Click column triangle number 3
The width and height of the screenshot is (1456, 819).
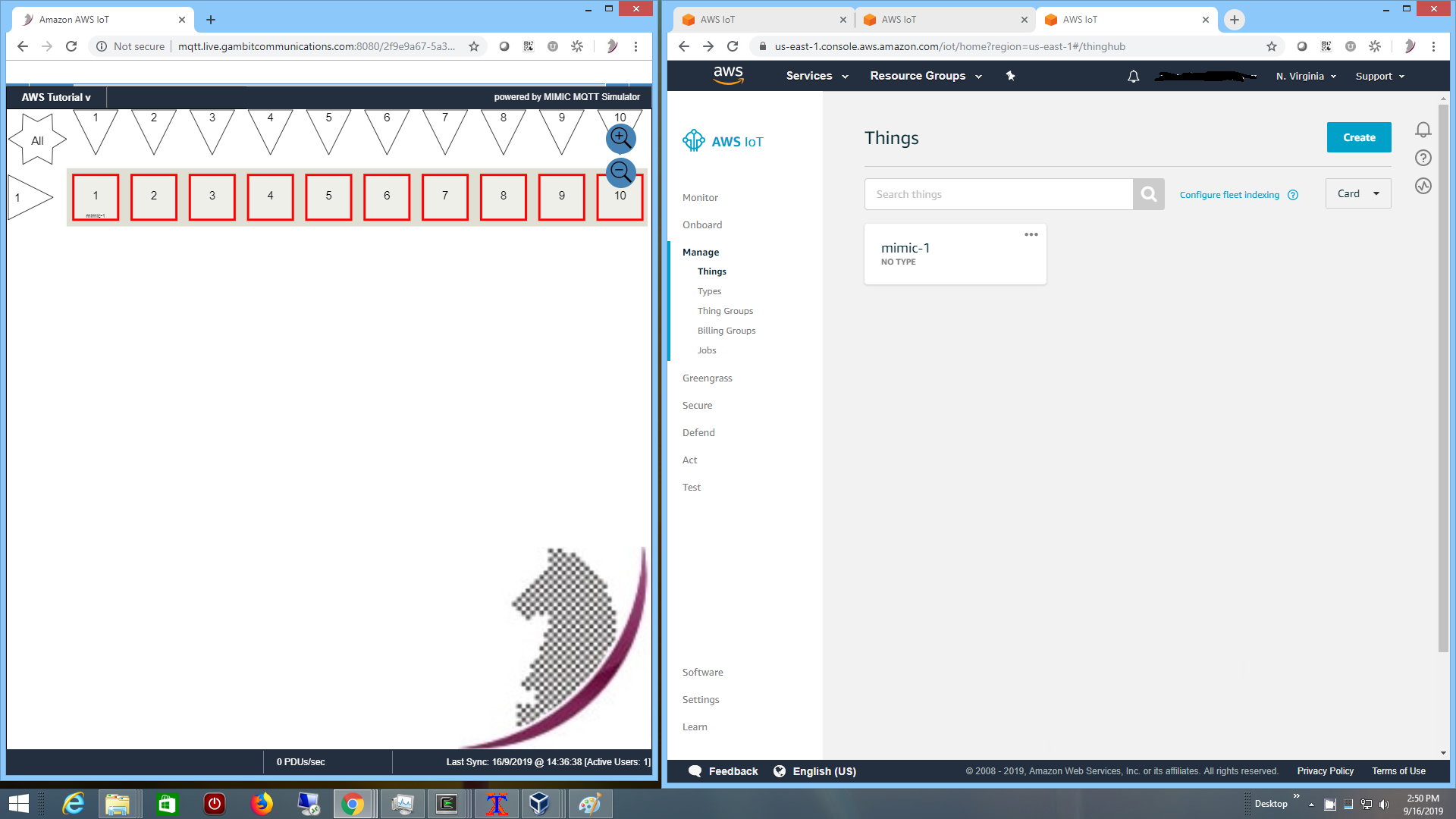[212, 132]
